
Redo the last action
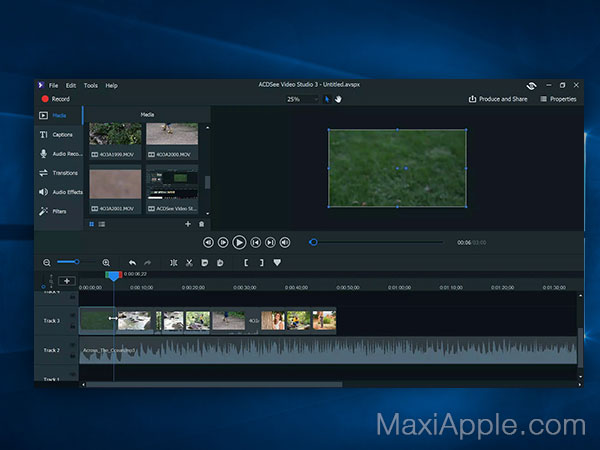[x=147, y=262]
